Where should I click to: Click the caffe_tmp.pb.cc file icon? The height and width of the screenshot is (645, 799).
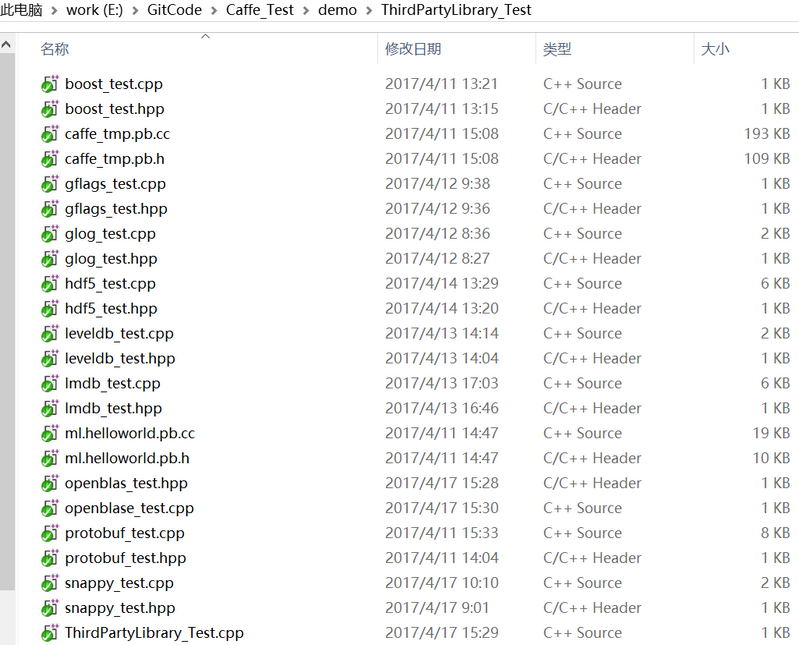coord(49,134)
